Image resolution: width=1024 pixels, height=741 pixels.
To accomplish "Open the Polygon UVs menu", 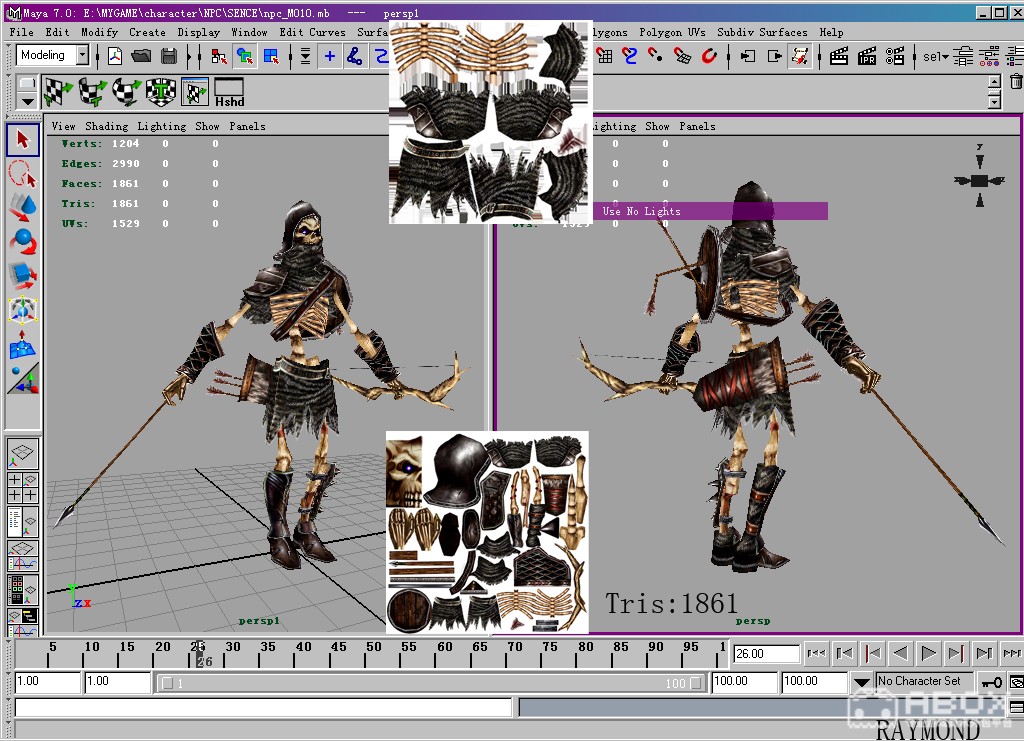I will pyautogui.click(x=672, y=32).
